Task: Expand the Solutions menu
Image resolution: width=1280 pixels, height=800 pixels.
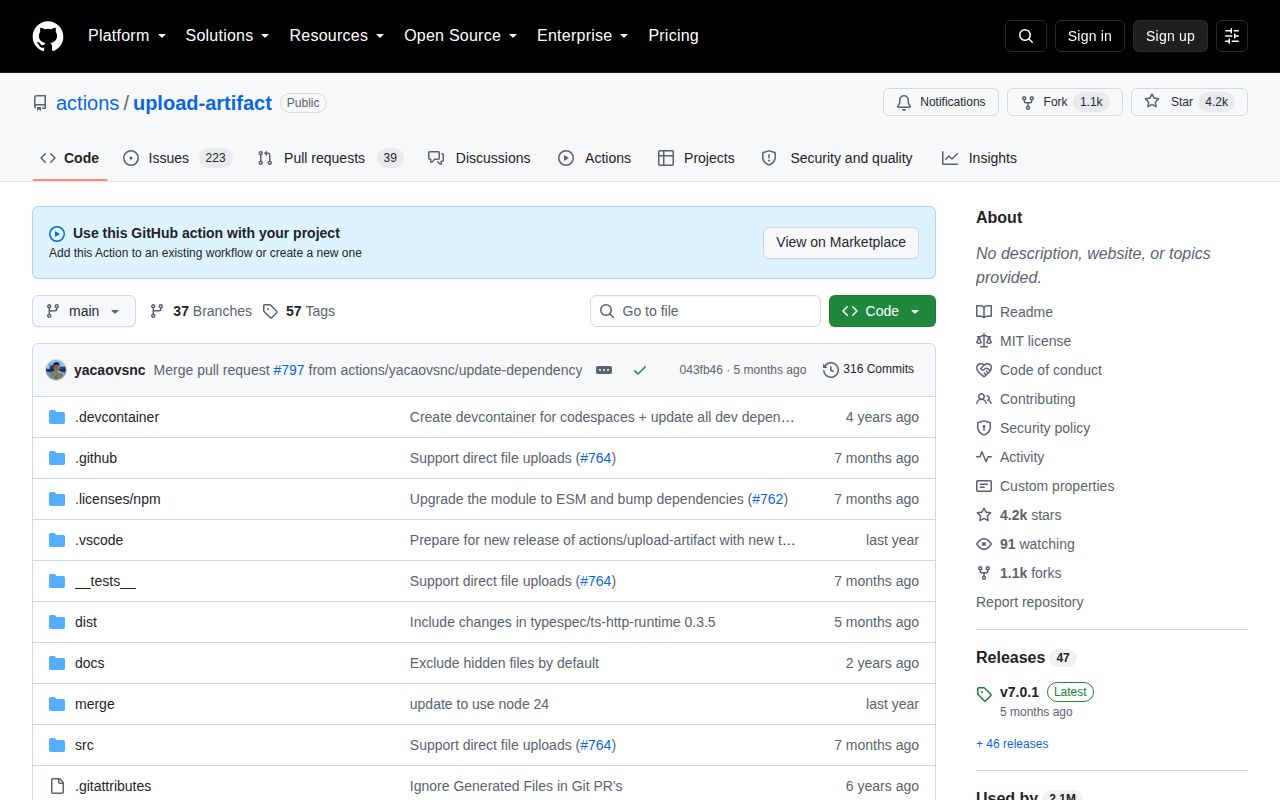Action: [227, 36]
